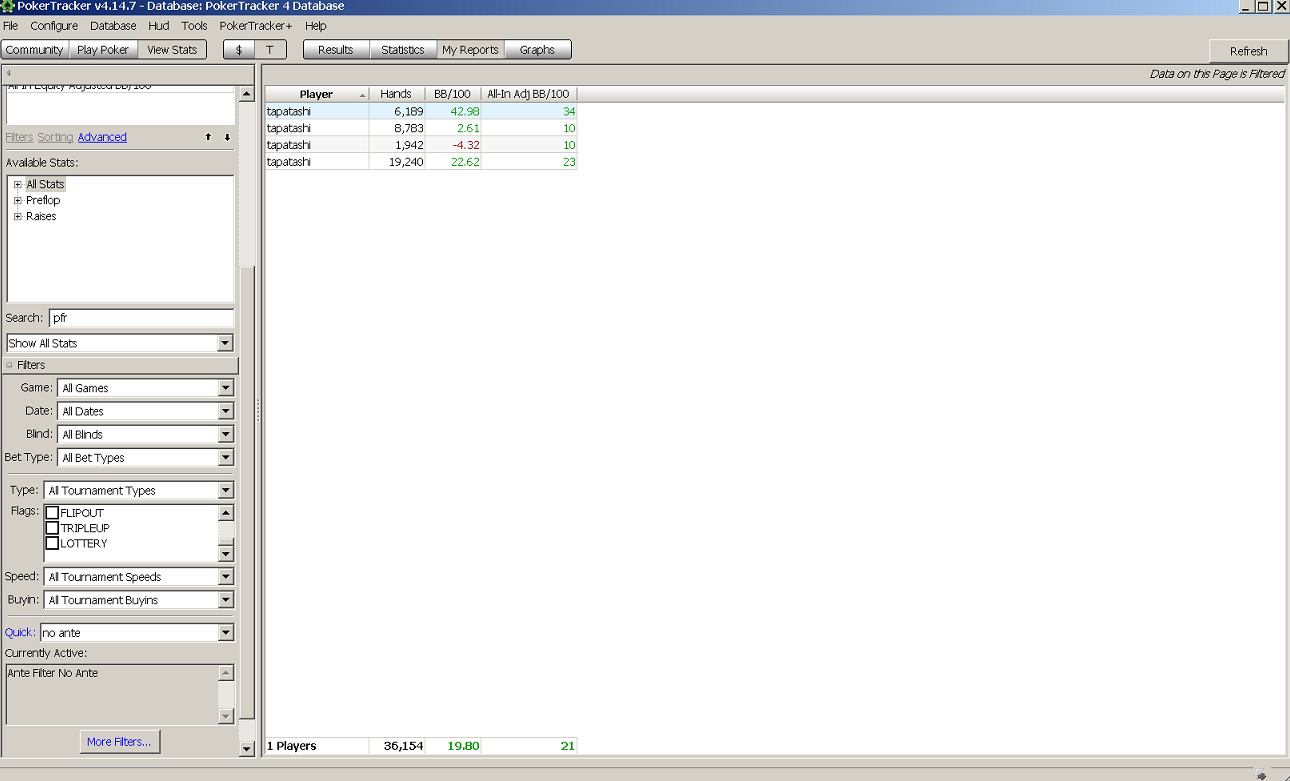Image resolution: width=1290 pixels, height=781 pixels.
Task: Open the tournament Speed dropdown
Action: click(x=225, y=577)
